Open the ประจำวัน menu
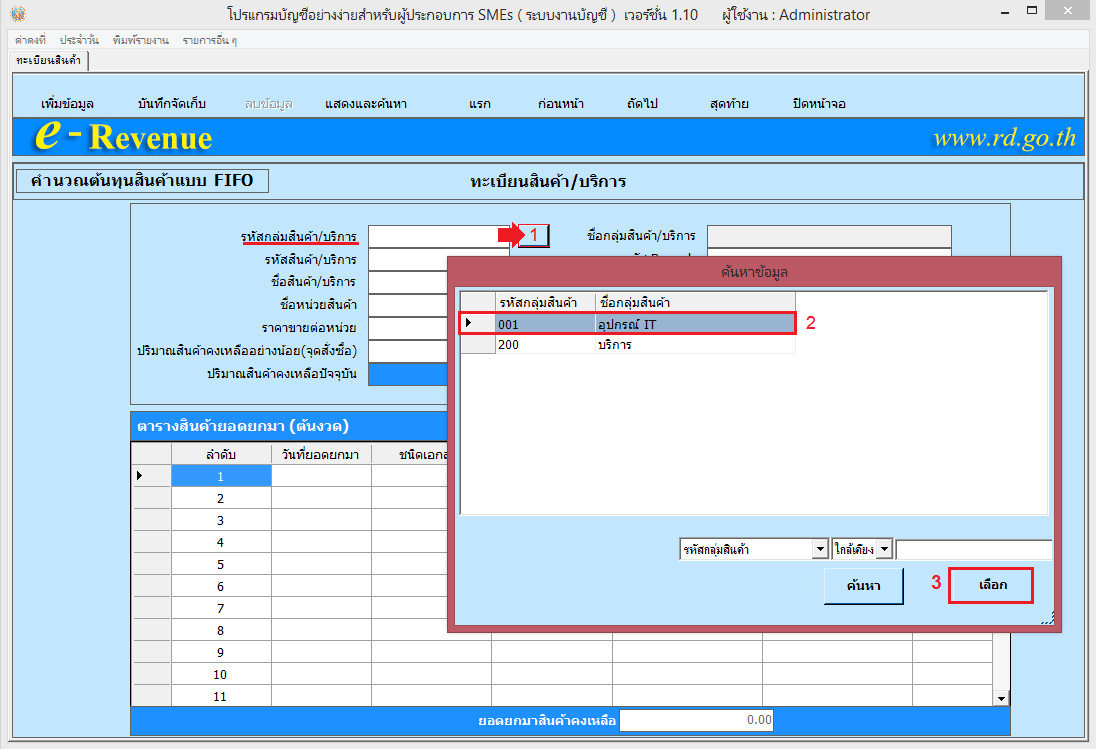The width and height of the screenshot is (1096, 749). pos(79,41)
